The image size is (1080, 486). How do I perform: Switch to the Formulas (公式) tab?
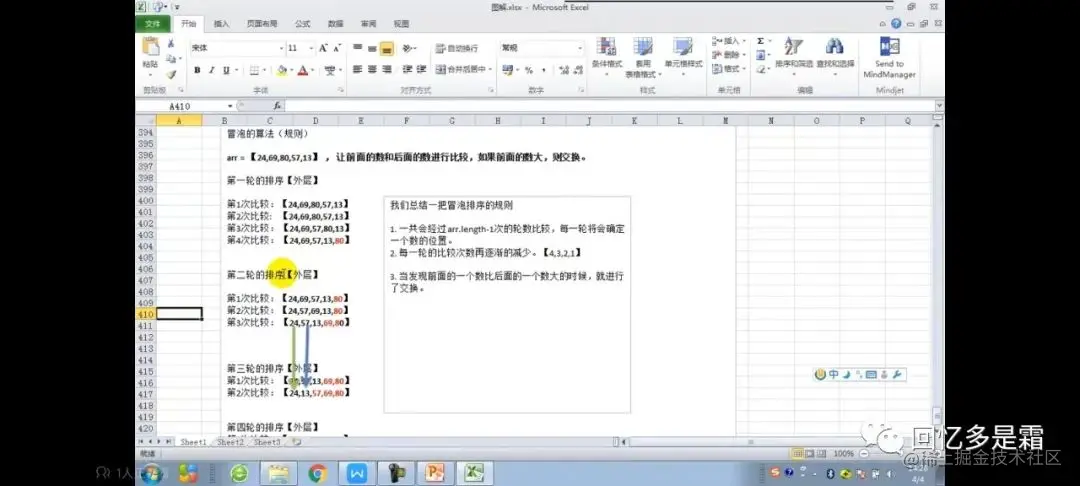(302, 23)
